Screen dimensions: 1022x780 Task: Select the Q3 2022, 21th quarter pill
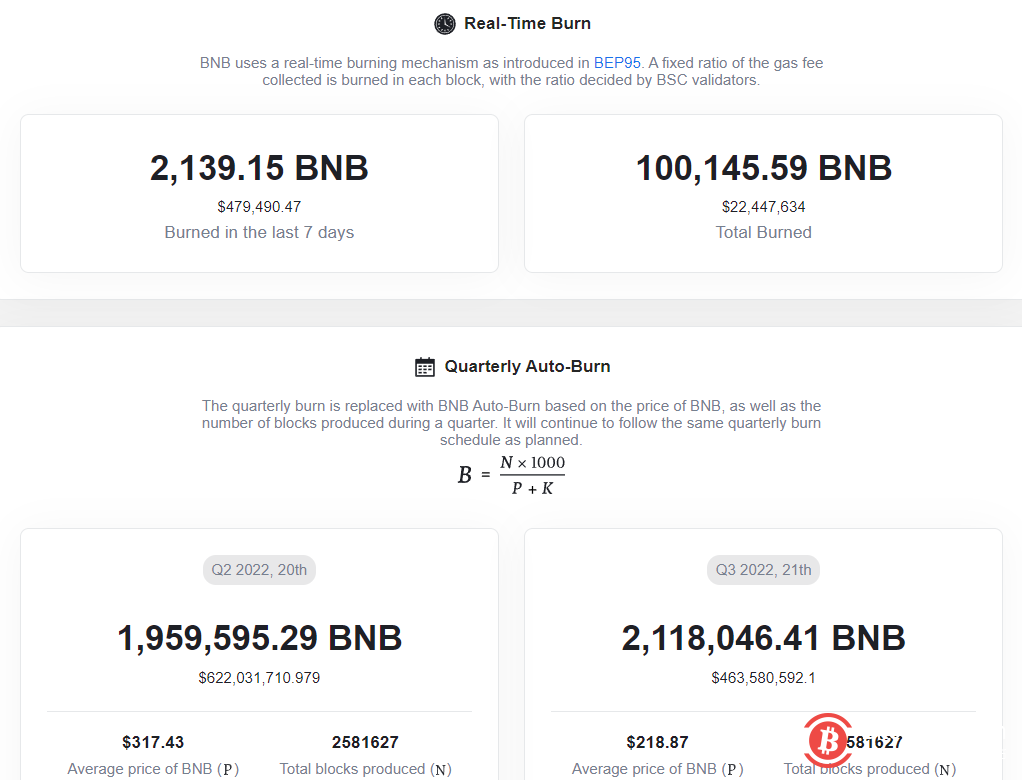click(x=763, y=570)
